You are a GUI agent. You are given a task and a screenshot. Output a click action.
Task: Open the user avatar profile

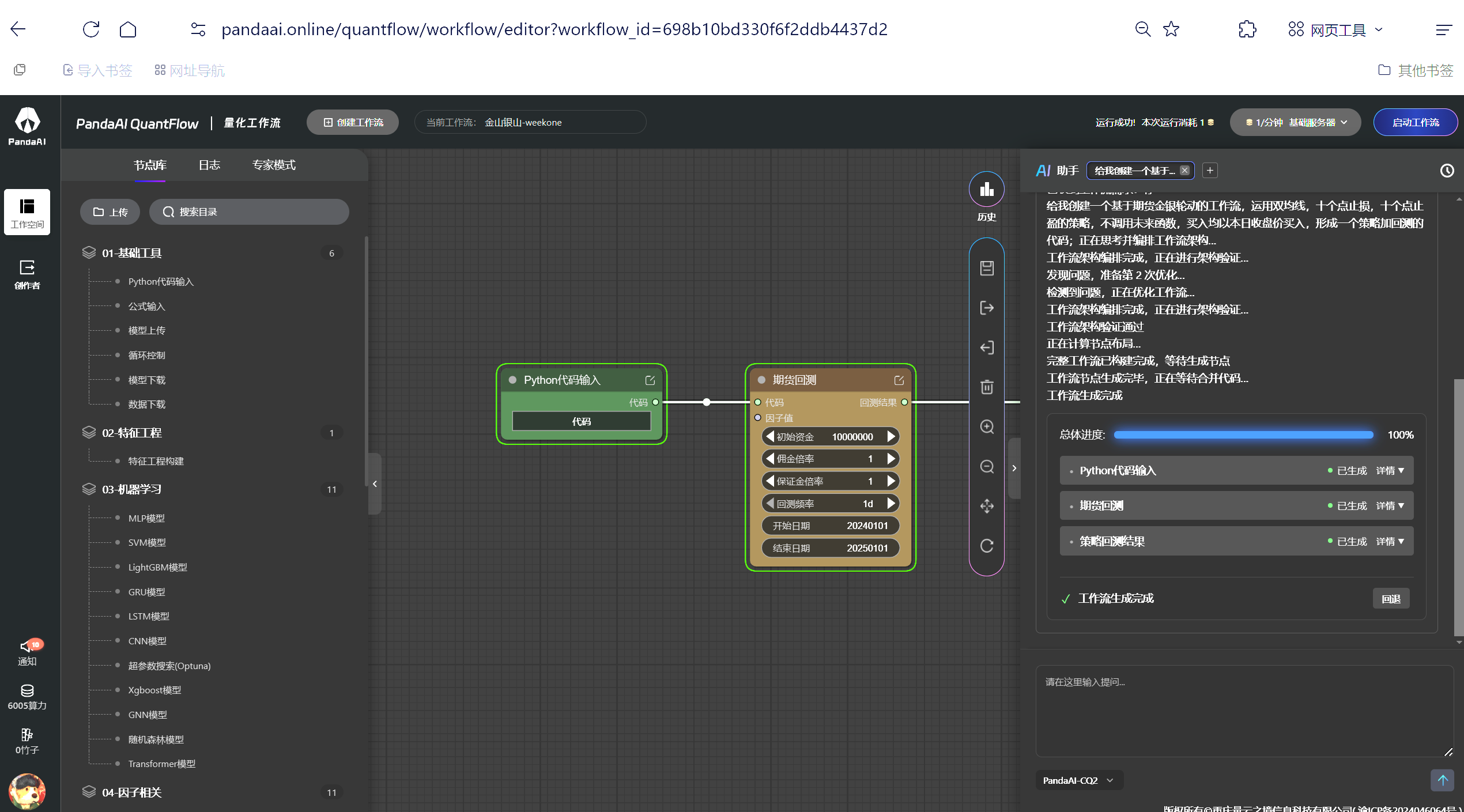click(x=27, y=792)
